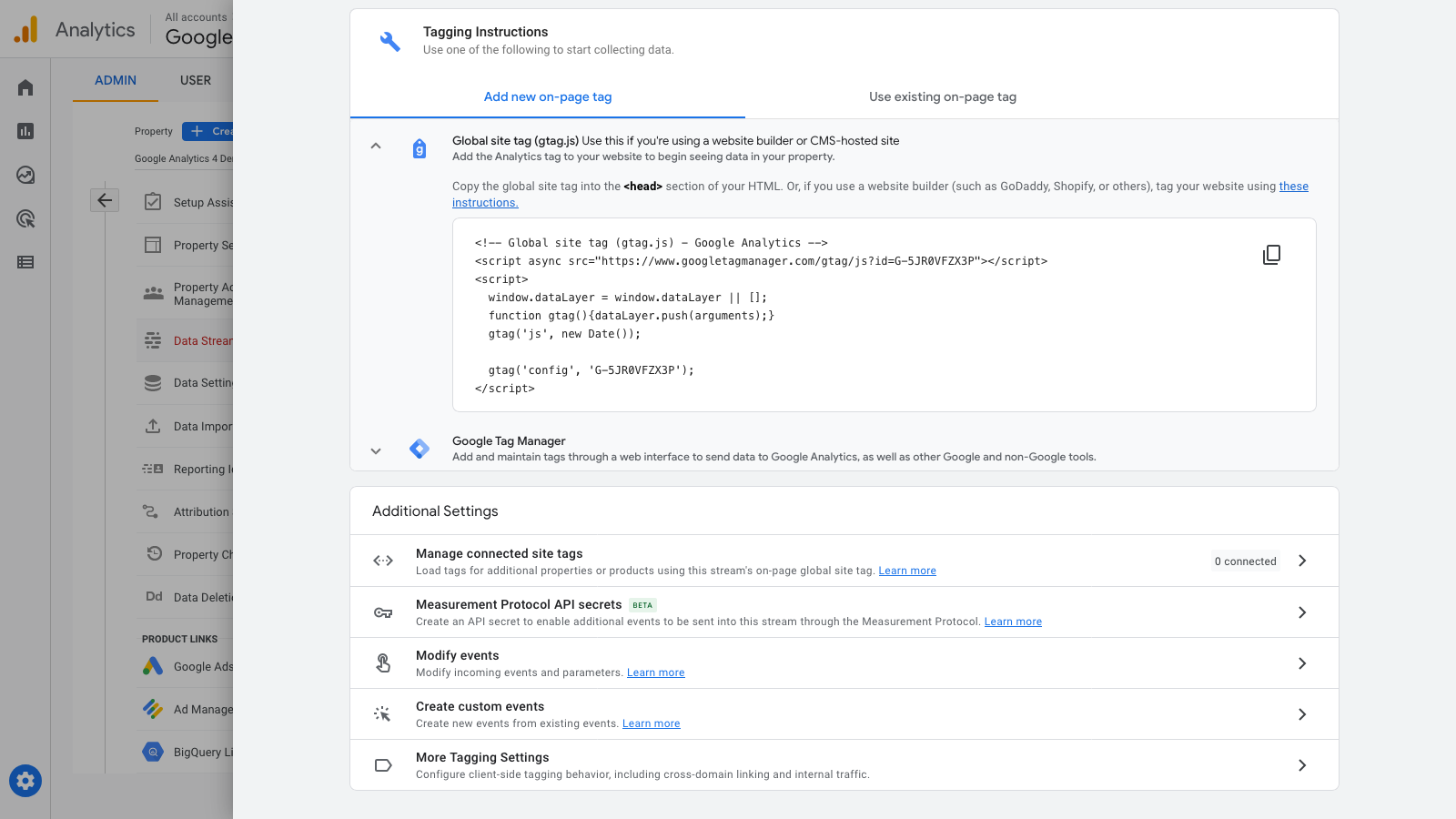Click the Tagging Instructions wrench icon
1456x819 pixels.
389,41
